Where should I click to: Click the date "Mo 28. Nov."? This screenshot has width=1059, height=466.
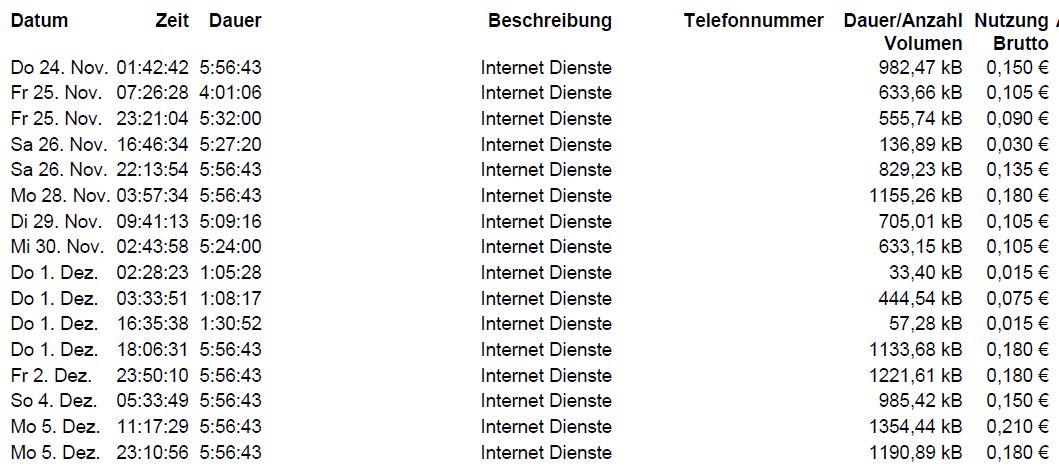coord(59,196)
